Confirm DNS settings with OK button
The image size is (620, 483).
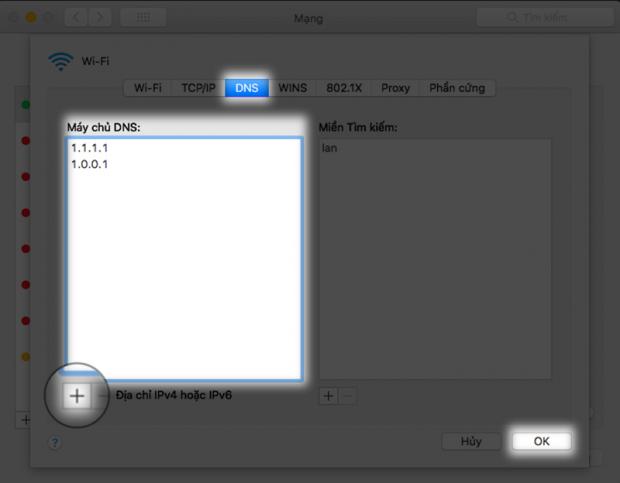pyautogui.click(x=541, y=441)
